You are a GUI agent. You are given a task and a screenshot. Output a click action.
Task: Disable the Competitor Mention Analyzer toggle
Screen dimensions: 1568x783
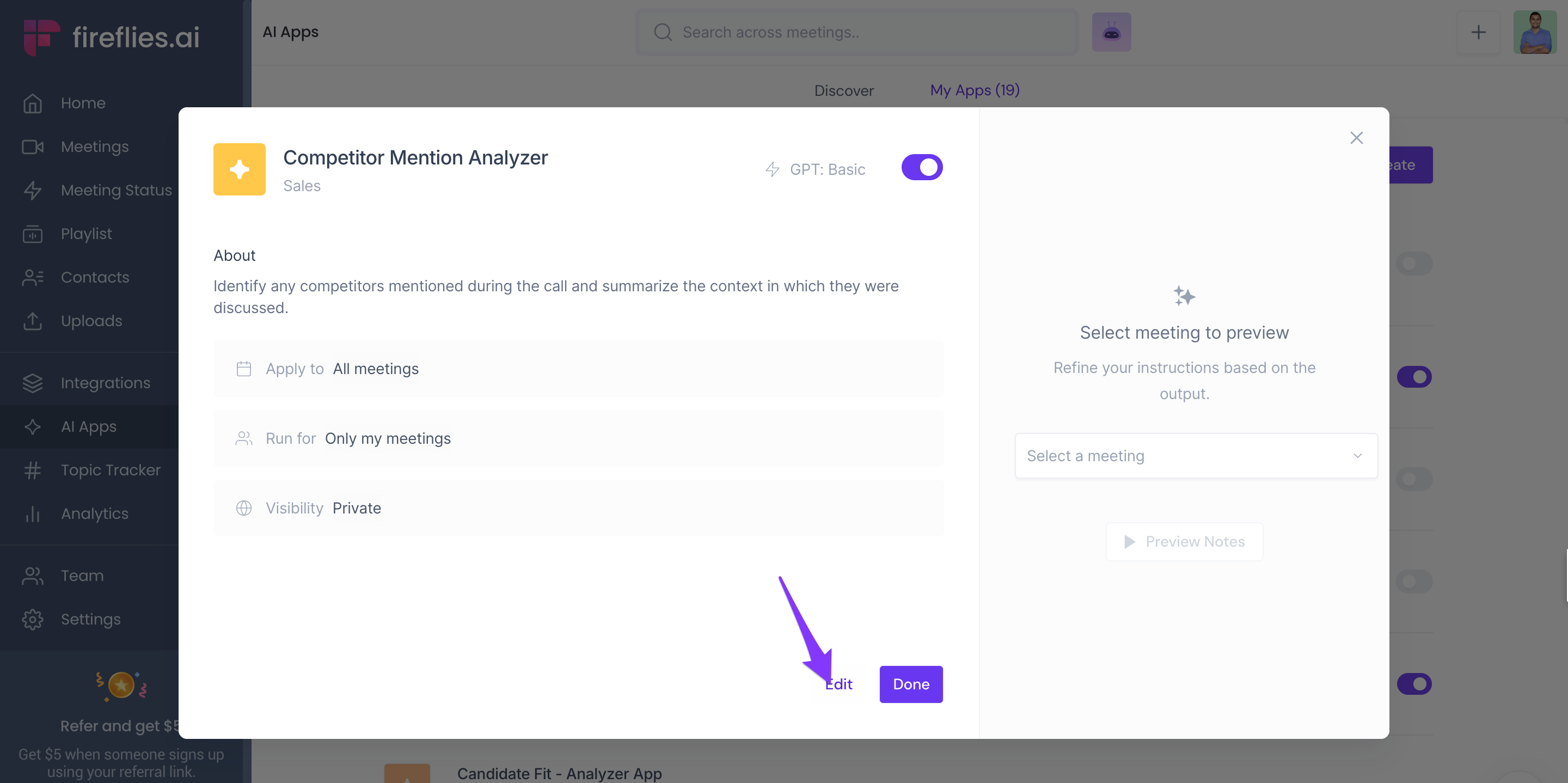[922, 168]
